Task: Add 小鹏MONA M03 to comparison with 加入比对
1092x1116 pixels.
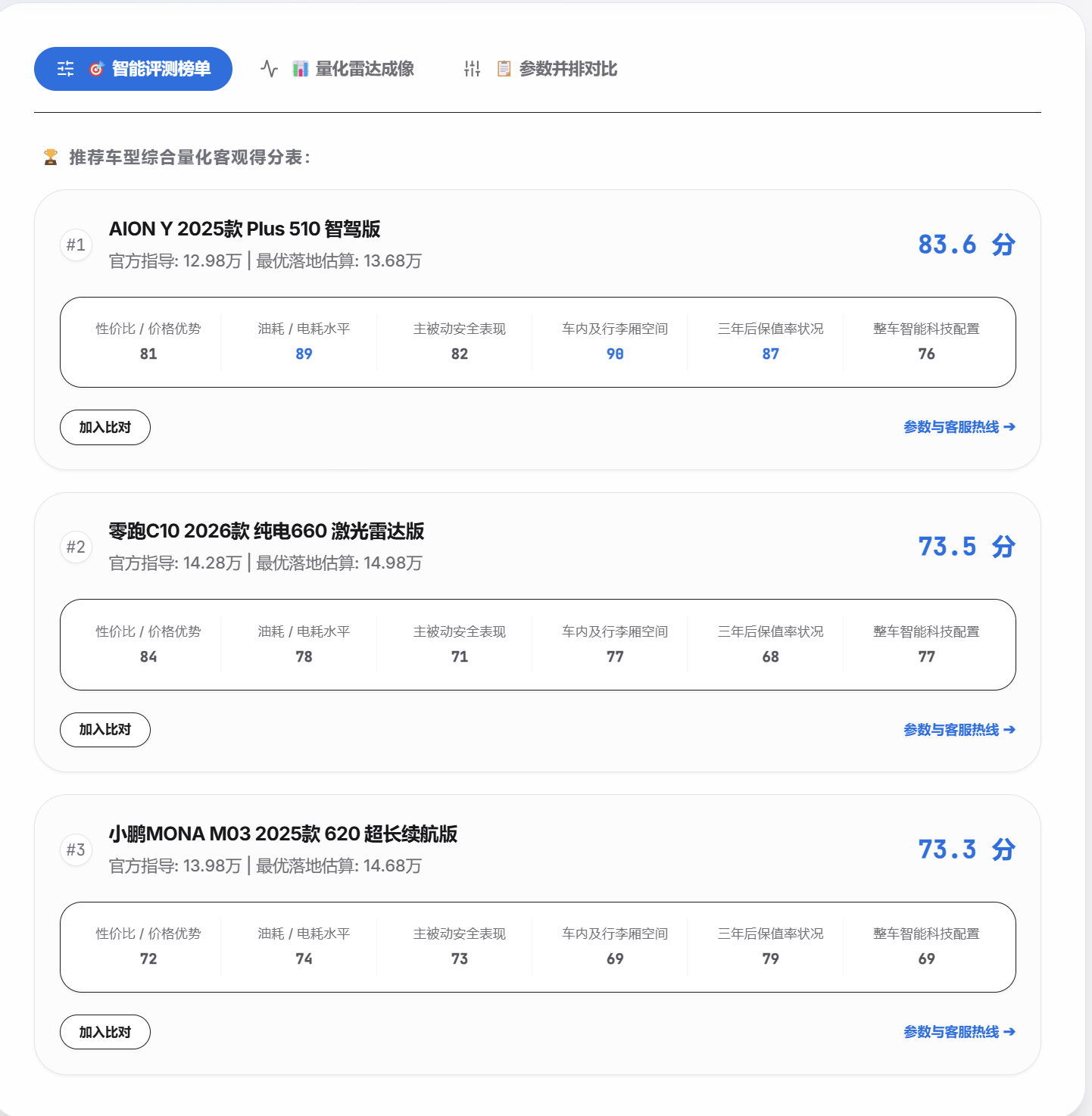Action: (105, 1032)
